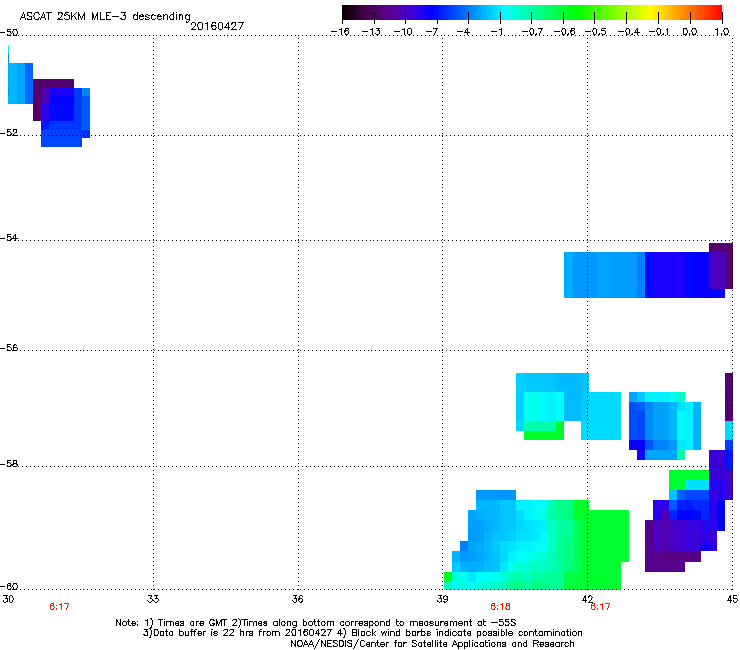Viewport: 740px width, 650px height.
Task: Click the -0.4 colorbar label
Action: [x=628, y=32]
